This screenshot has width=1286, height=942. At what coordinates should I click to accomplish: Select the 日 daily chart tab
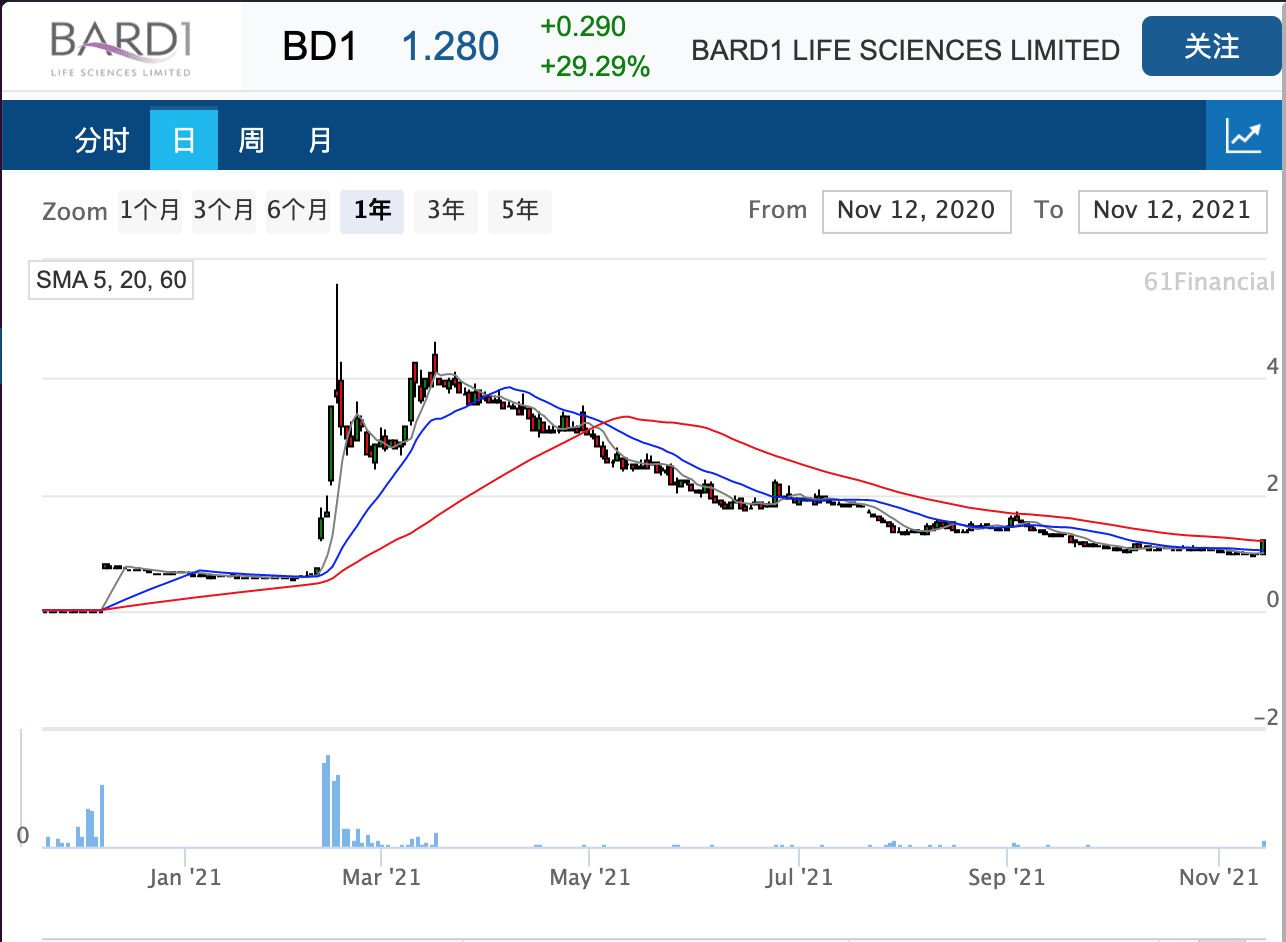tap(184, 140)
